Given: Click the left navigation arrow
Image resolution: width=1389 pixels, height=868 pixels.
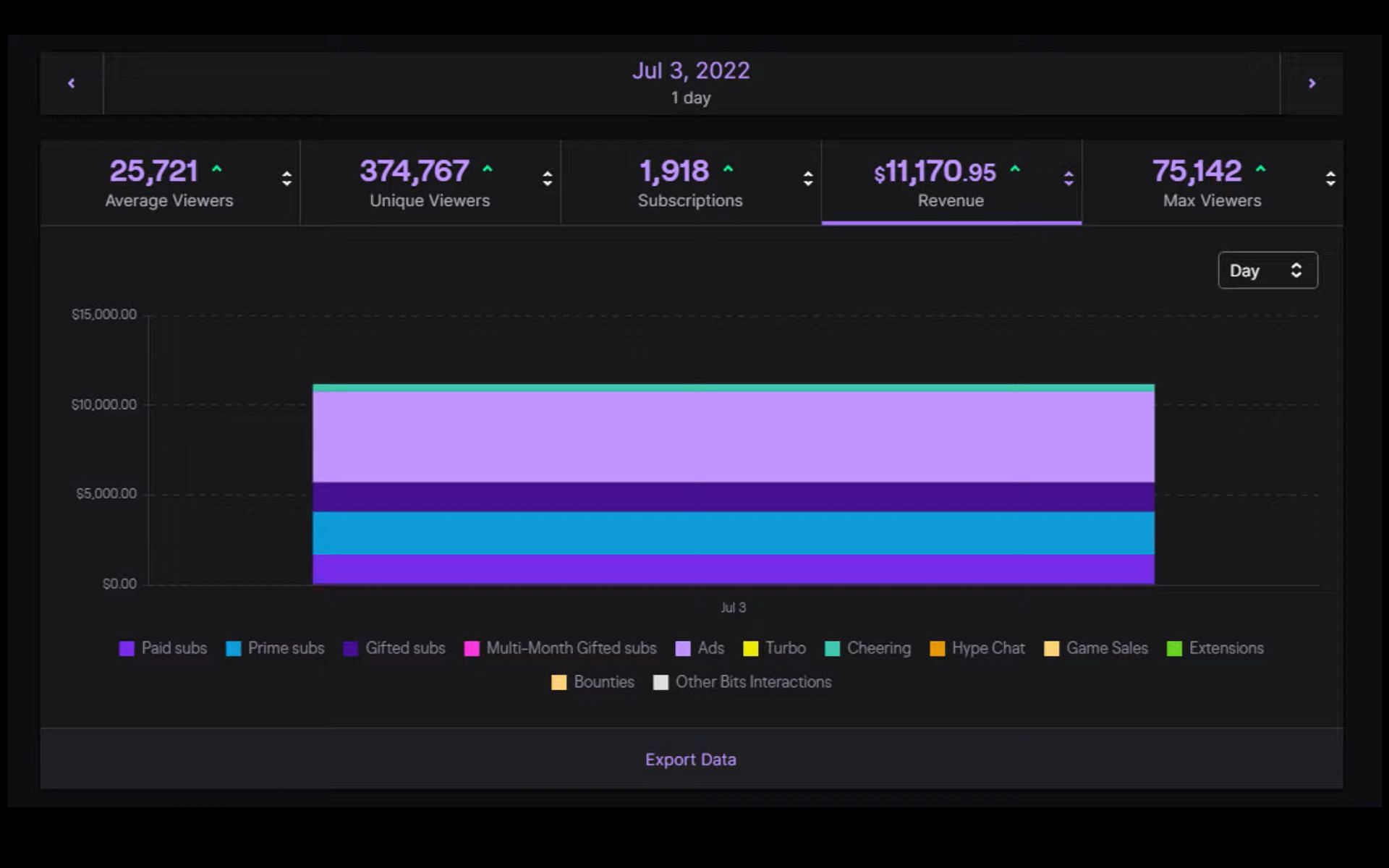Looking at the screenshot, I should 71,83.
